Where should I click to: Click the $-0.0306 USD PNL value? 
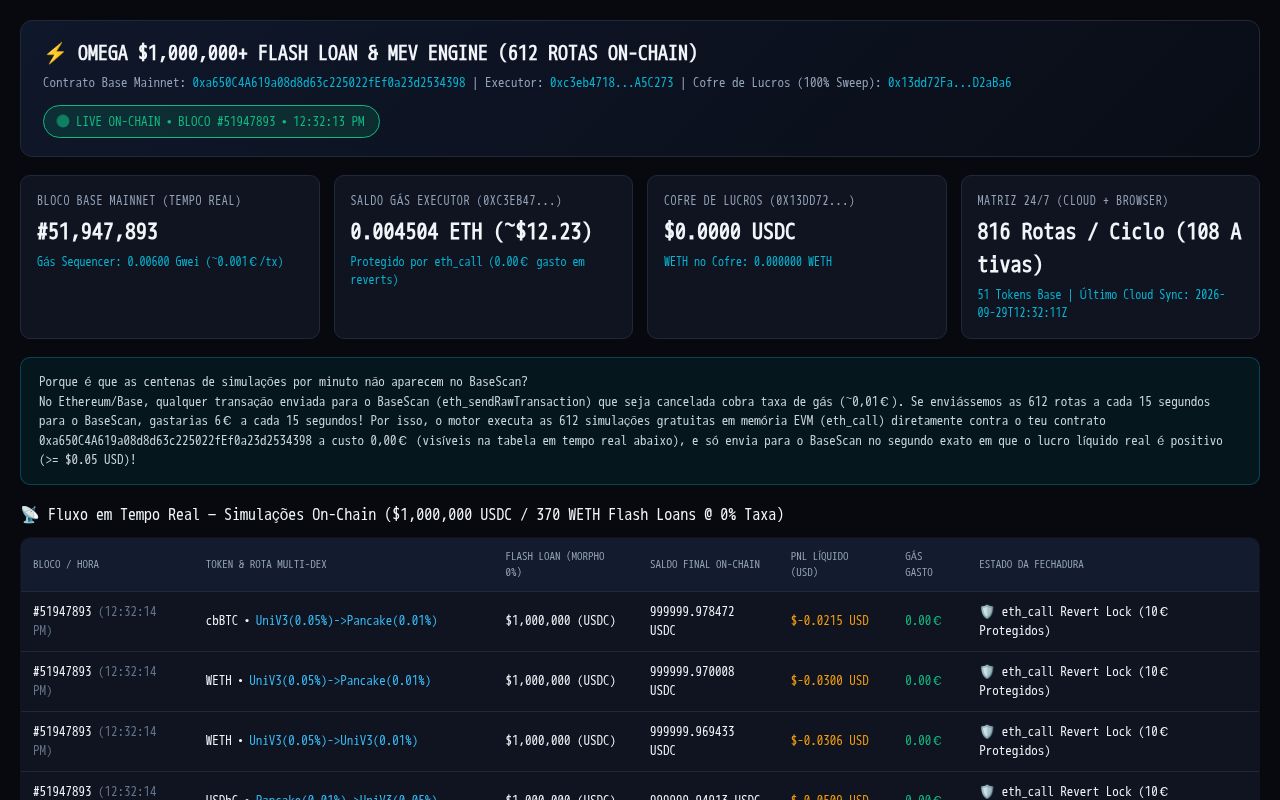[x=829, y=741]
